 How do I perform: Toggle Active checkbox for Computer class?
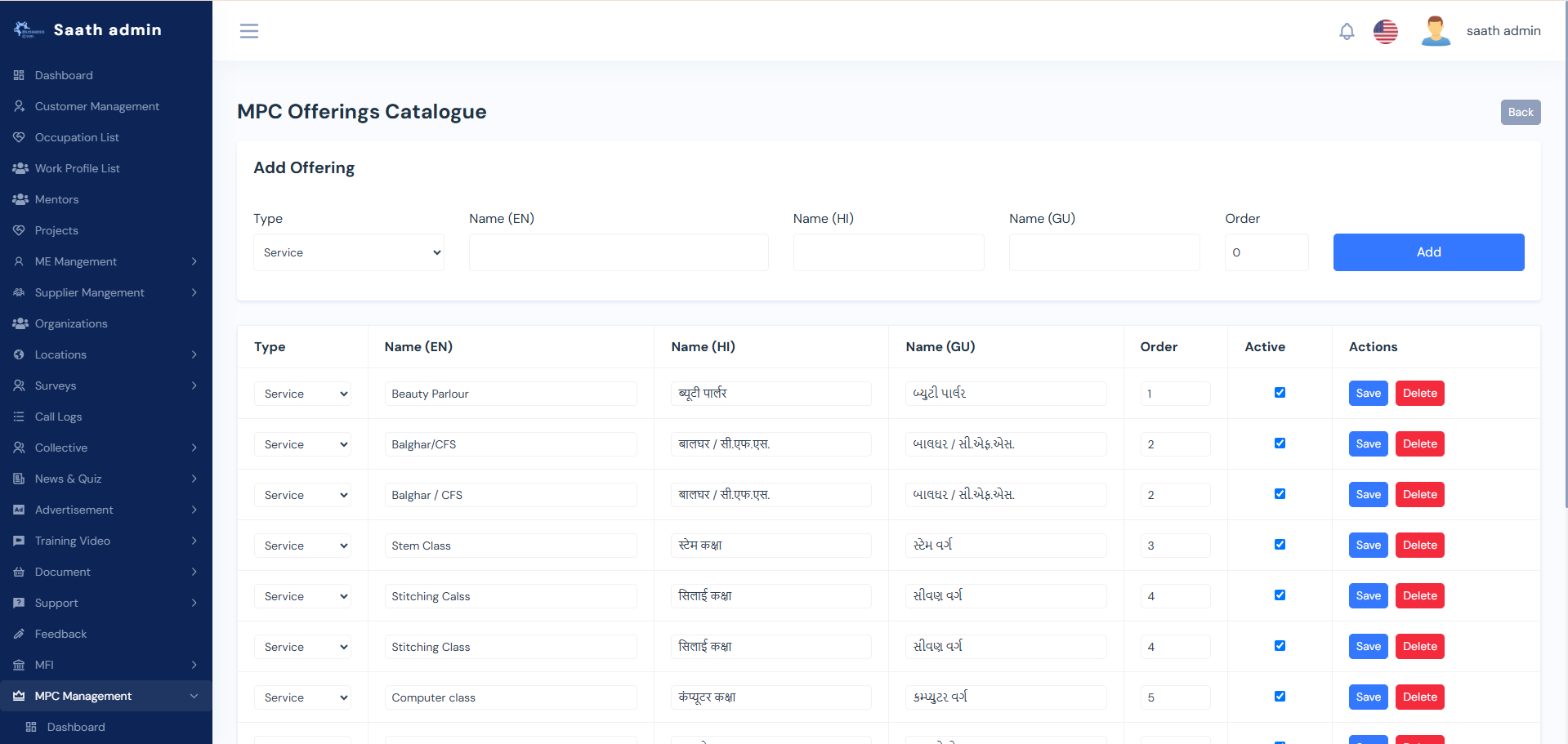tap(1280, 697)
